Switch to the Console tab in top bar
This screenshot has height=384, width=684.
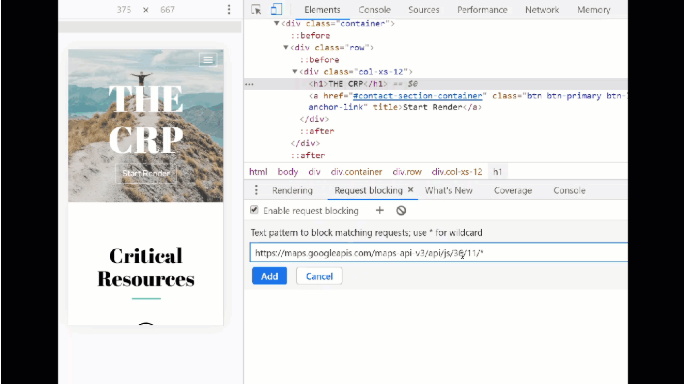(374, 10)
